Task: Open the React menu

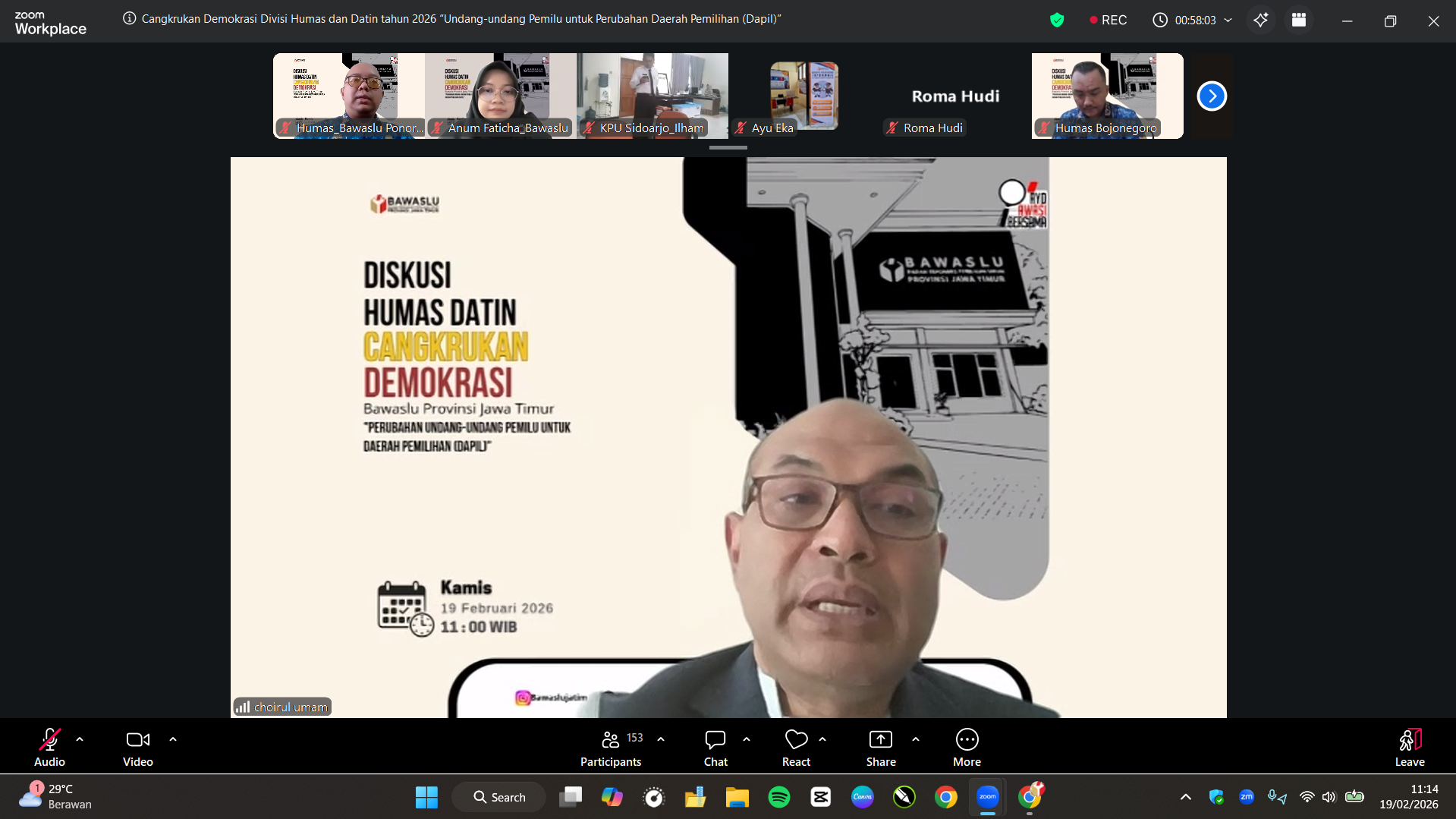Action: click(x=796, y=748)
